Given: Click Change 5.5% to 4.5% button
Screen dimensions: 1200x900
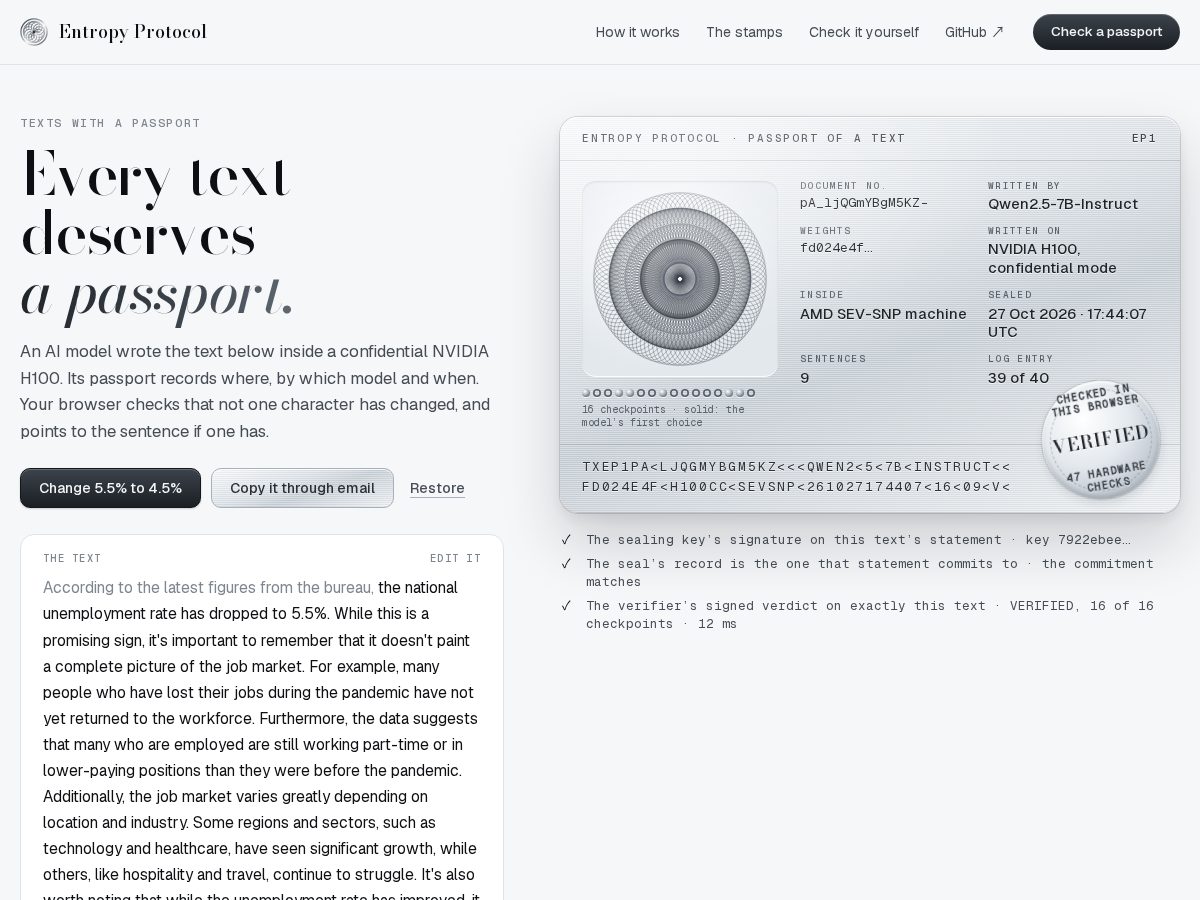Looking at the screenshot, I should coord(110,488).
